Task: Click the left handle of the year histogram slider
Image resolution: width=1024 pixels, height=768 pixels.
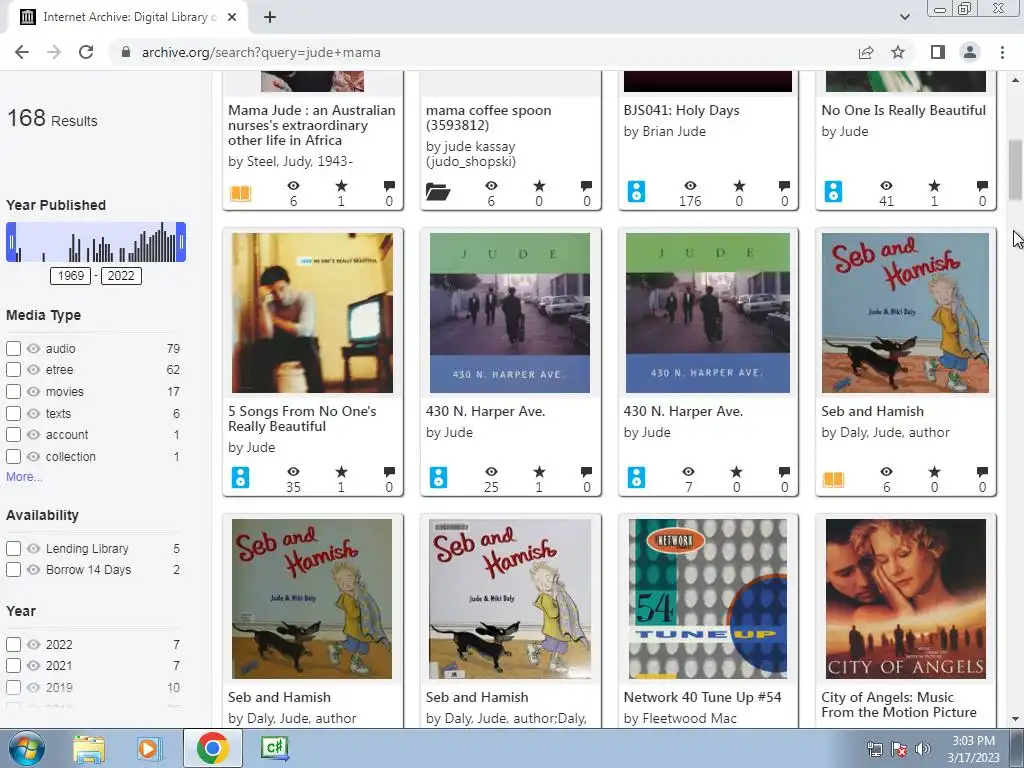Action: pos(11,242)
